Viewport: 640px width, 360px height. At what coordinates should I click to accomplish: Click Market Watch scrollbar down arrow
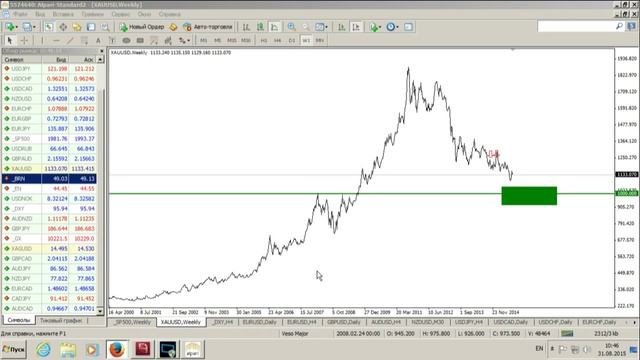[100, 311]
